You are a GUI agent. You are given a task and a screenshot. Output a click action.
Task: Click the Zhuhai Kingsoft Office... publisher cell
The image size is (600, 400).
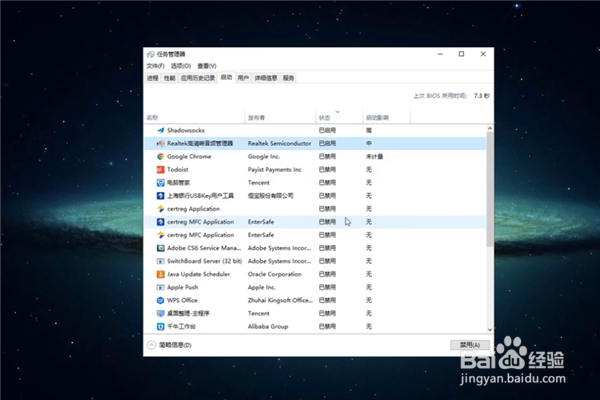pyautogui.click(x=280, y=300)
